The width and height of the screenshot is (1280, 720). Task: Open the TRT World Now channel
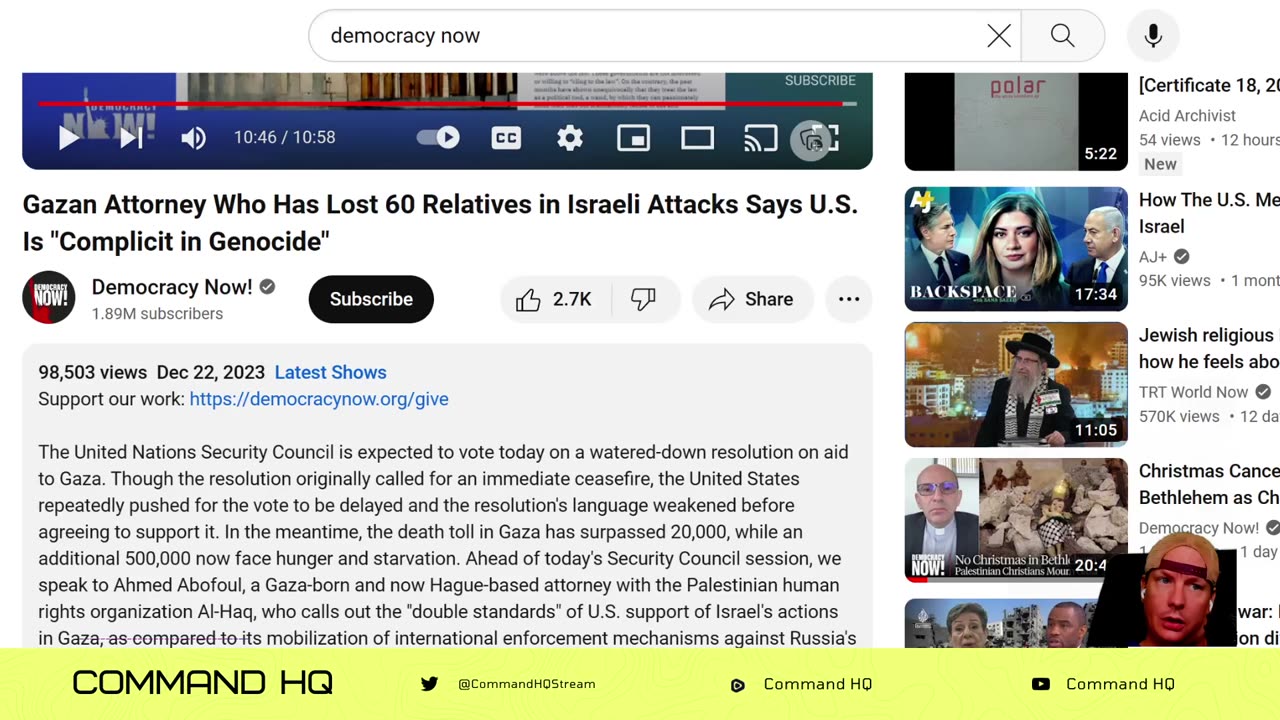pyautogui.click(x=1193, y=392)
